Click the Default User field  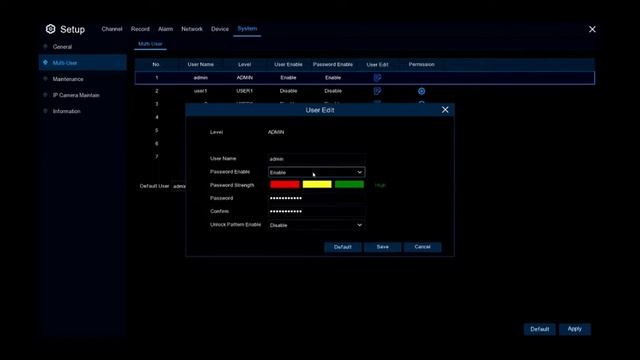179,186
